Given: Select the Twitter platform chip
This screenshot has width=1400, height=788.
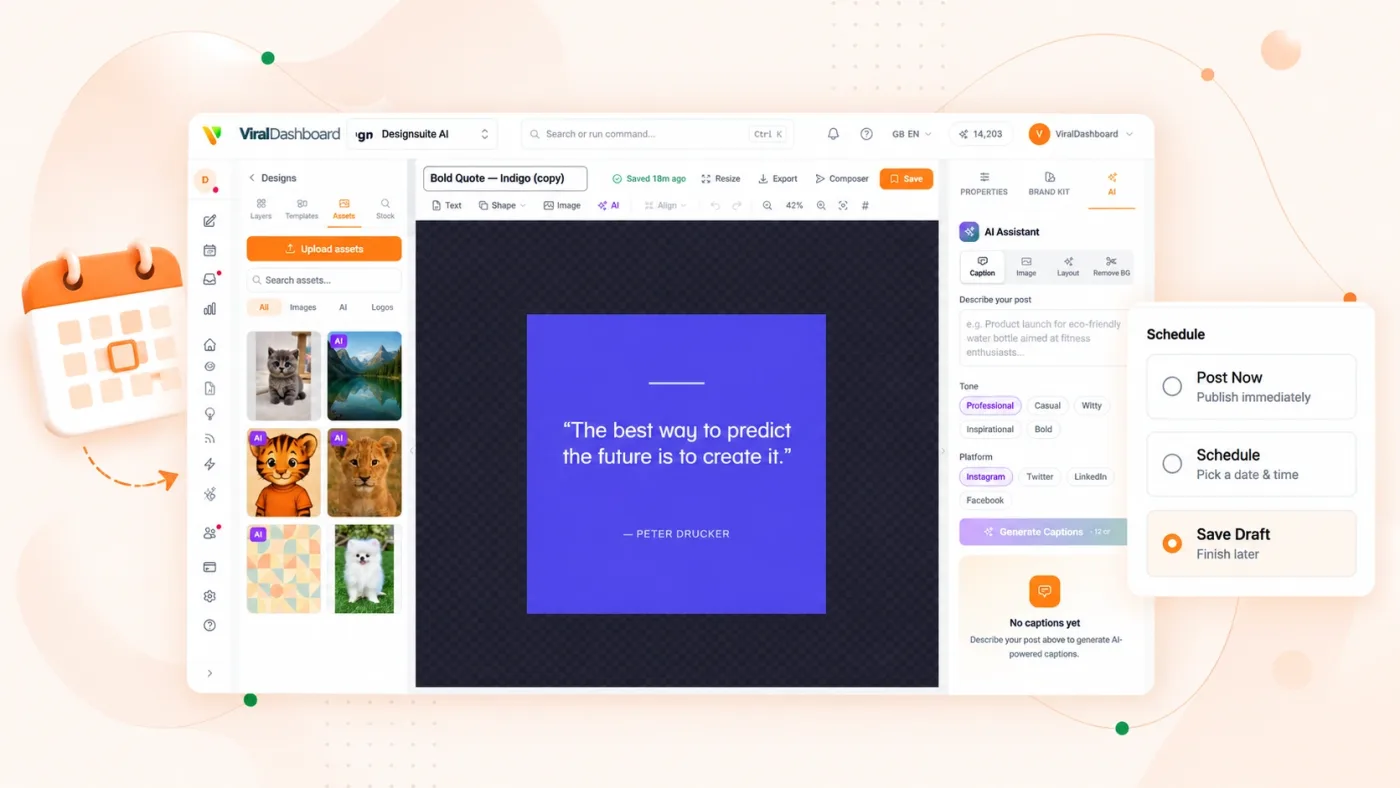Looking at the screenshot, I should 1040,477.
